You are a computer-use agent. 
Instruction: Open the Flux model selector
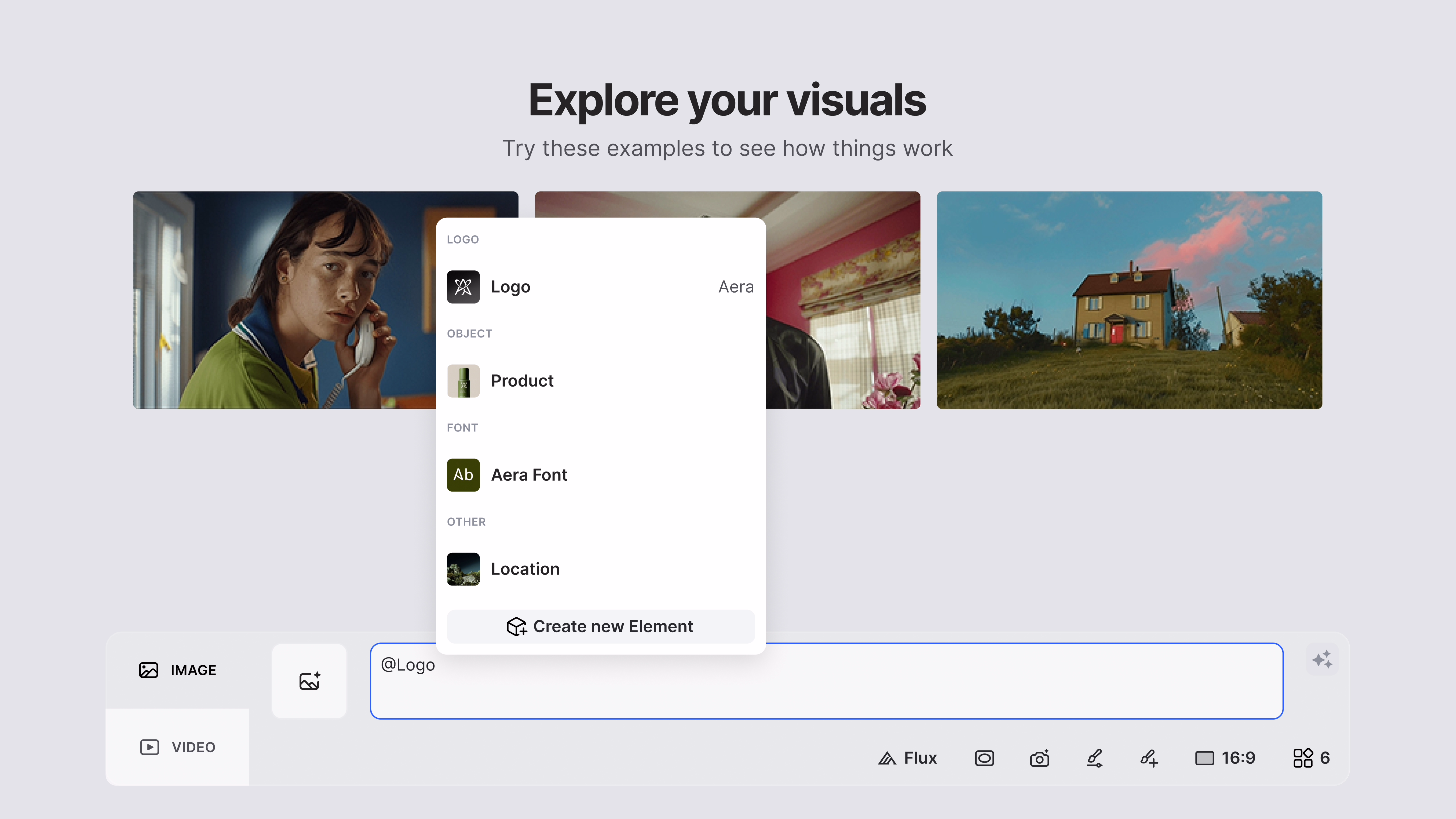(907, 758)
